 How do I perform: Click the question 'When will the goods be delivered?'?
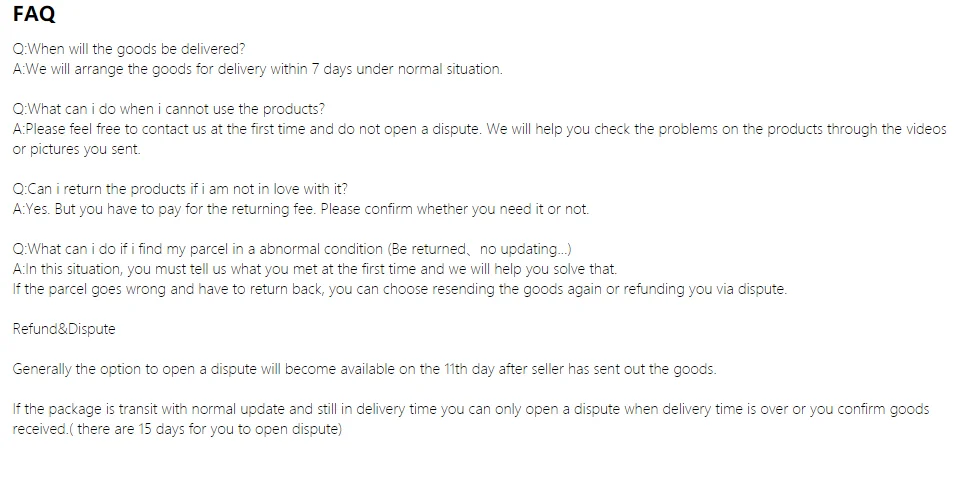pyautogui.click(x=129, y=49)
